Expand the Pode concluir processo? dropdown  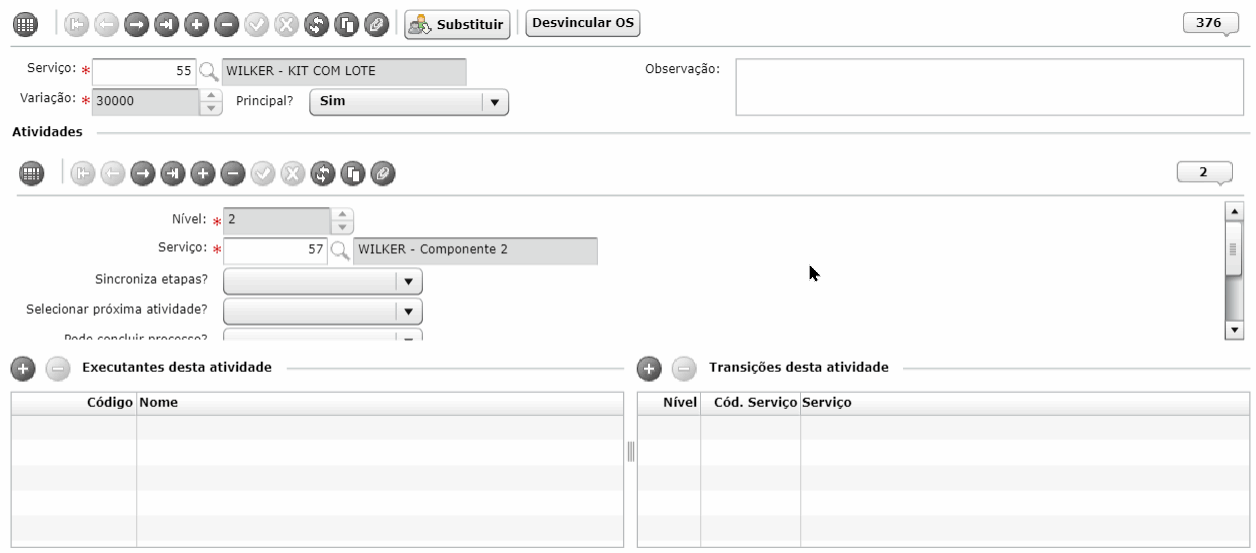pos(323,336)
